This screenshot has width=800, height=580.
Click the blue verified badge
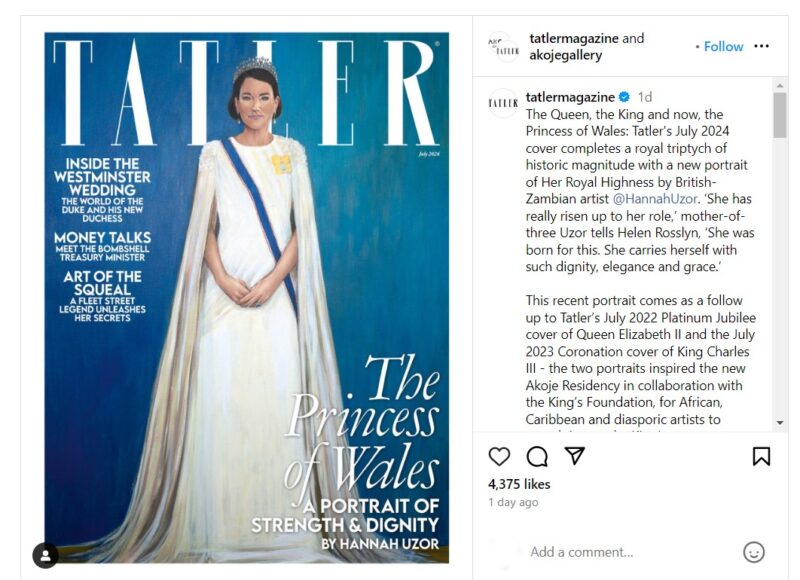coord(624,96)
